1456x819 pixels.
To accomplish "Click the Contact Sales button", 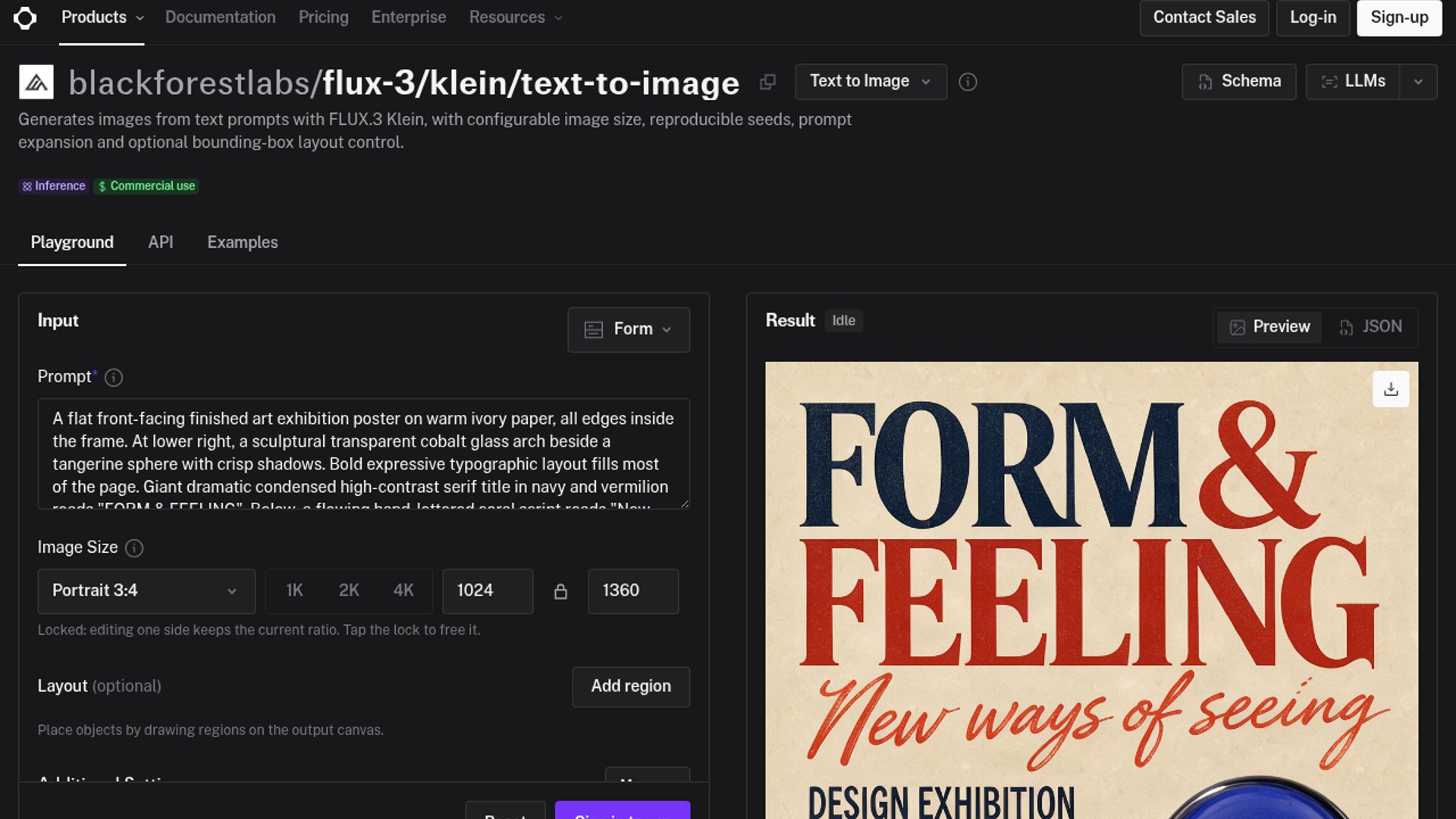I will coord(1204,17).
